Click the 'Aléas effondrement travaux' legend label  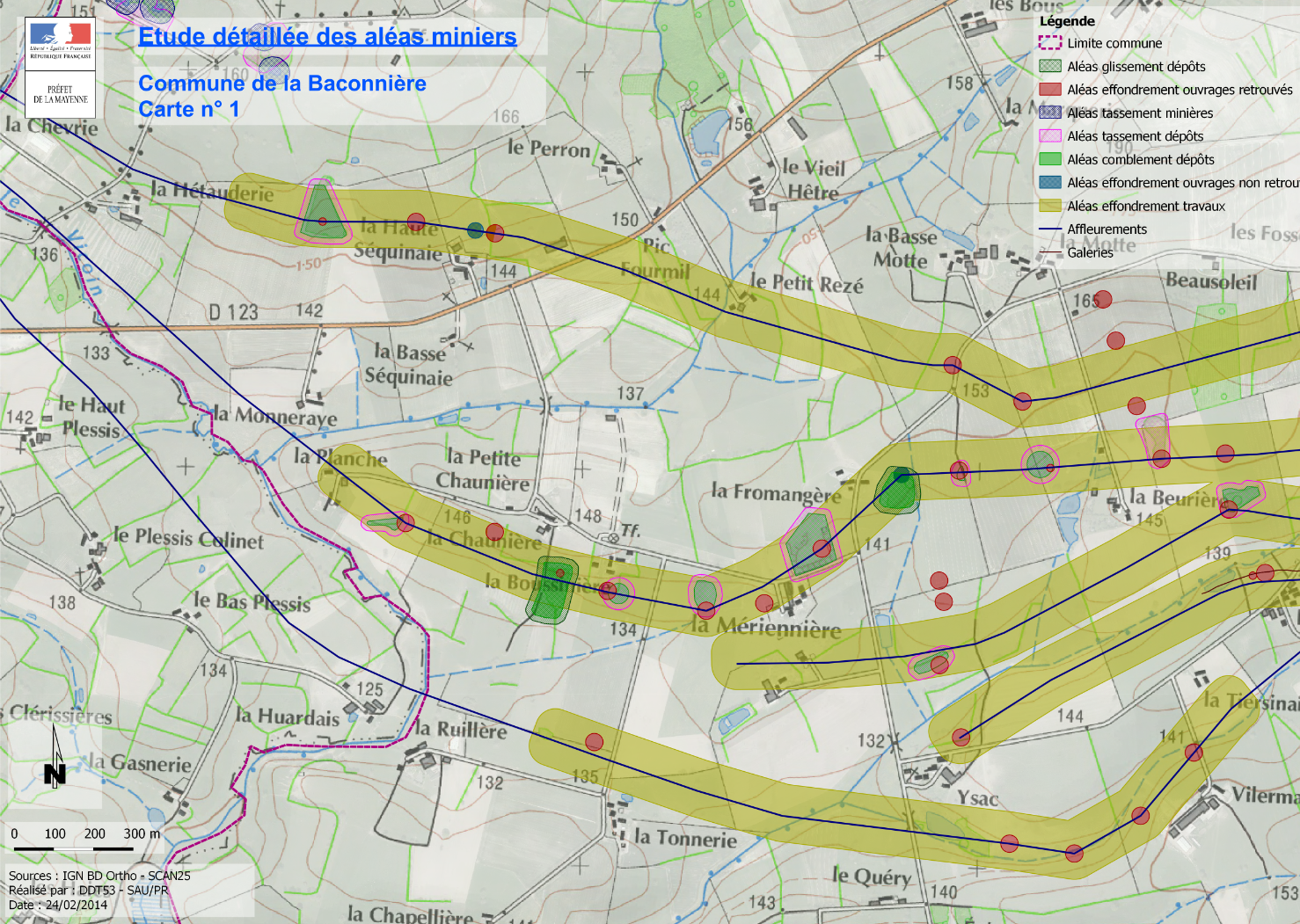click(x=1146, y=206)
